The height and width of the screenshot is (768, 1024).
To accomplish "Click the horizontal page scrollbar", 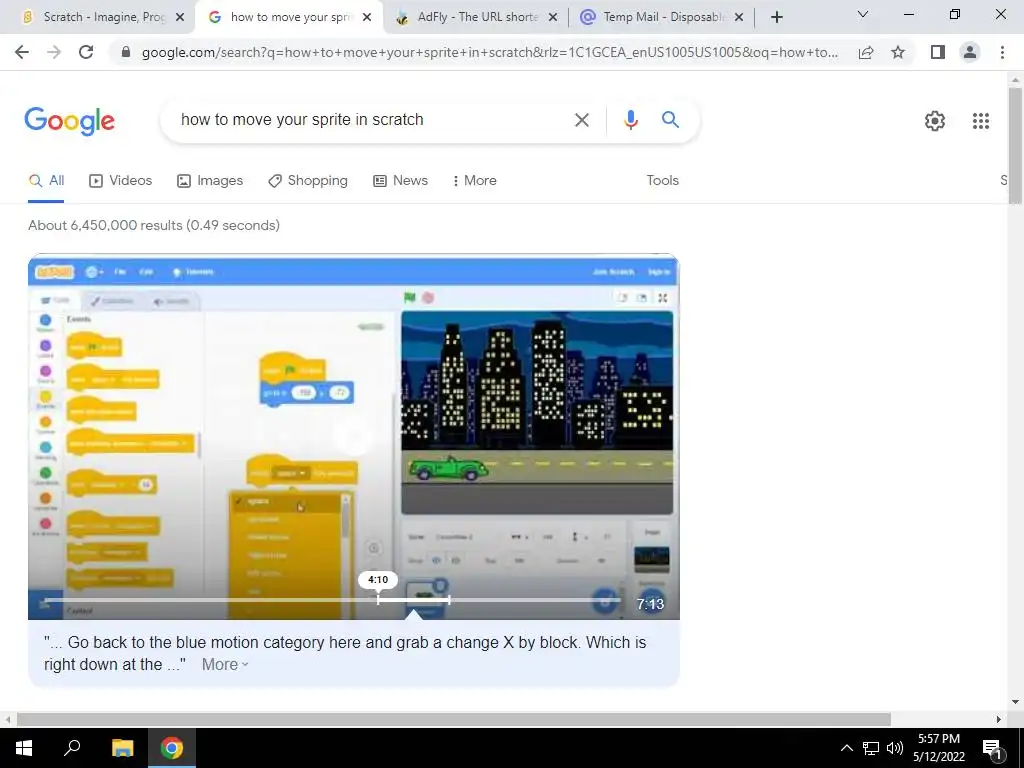I will [454, 720].
